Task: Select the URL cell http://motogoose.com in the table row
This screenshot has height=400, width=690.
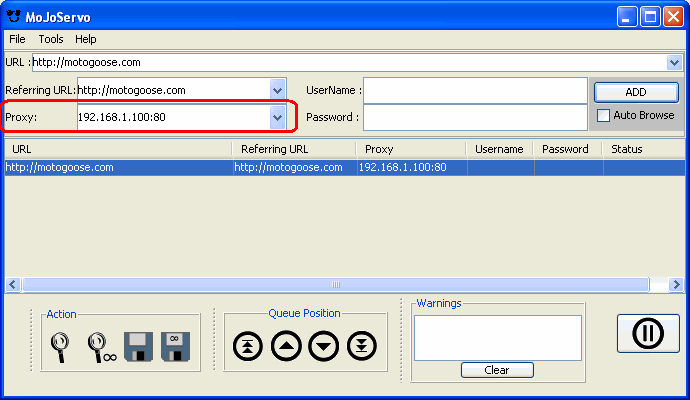Action: pyautogui.click(x=118, y=168)
